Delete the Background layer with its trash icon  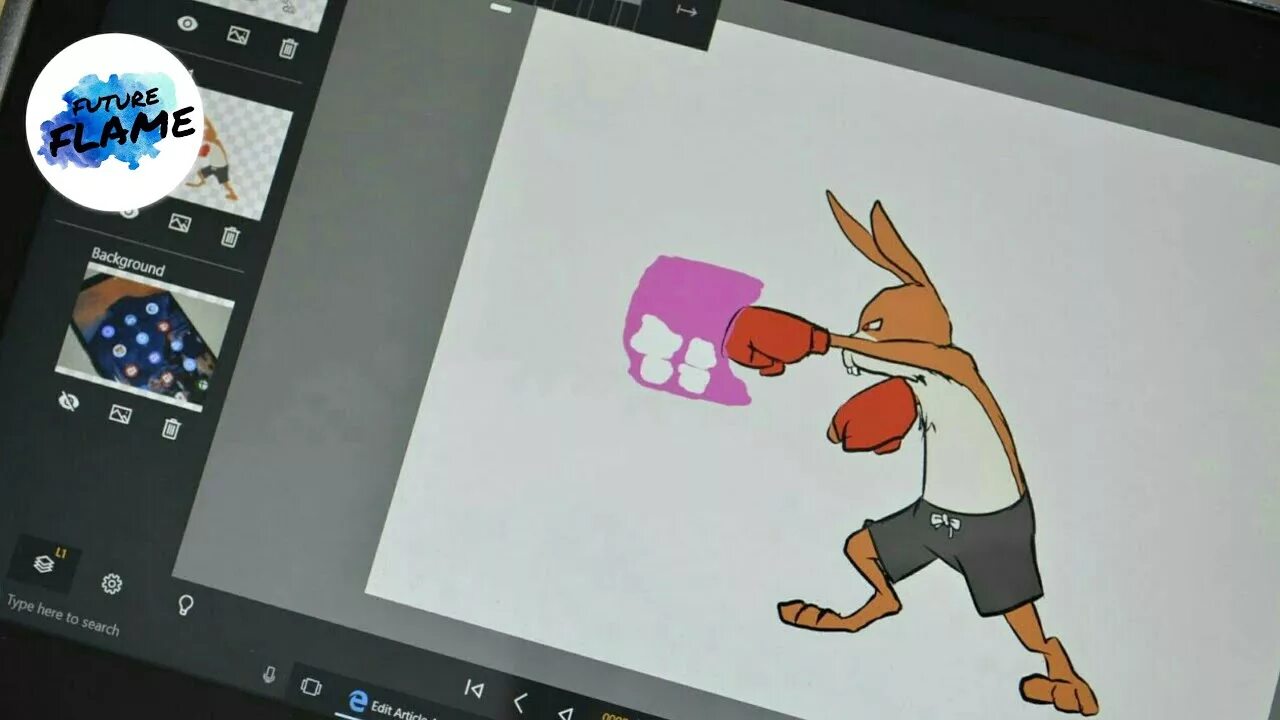pyautogui.click(x=171, y=428)
